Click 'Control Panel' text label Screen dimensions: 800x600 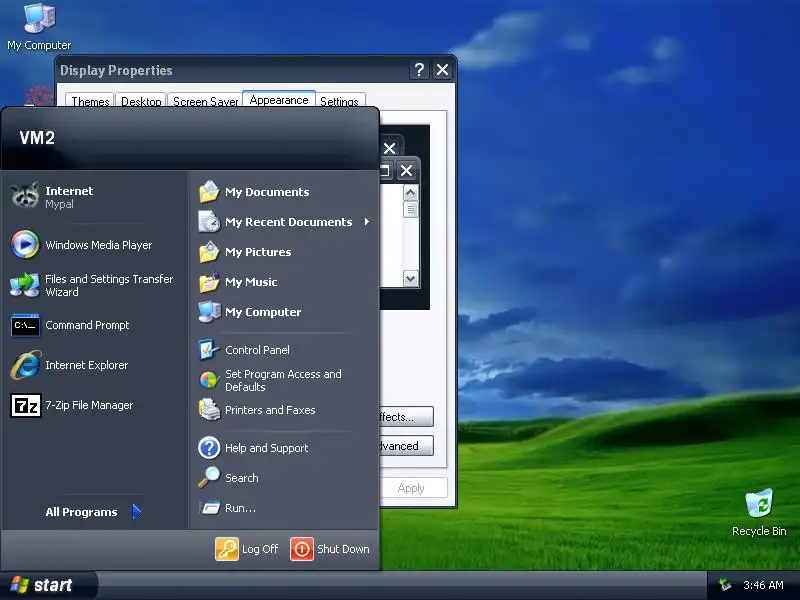(x=257, y=350)
